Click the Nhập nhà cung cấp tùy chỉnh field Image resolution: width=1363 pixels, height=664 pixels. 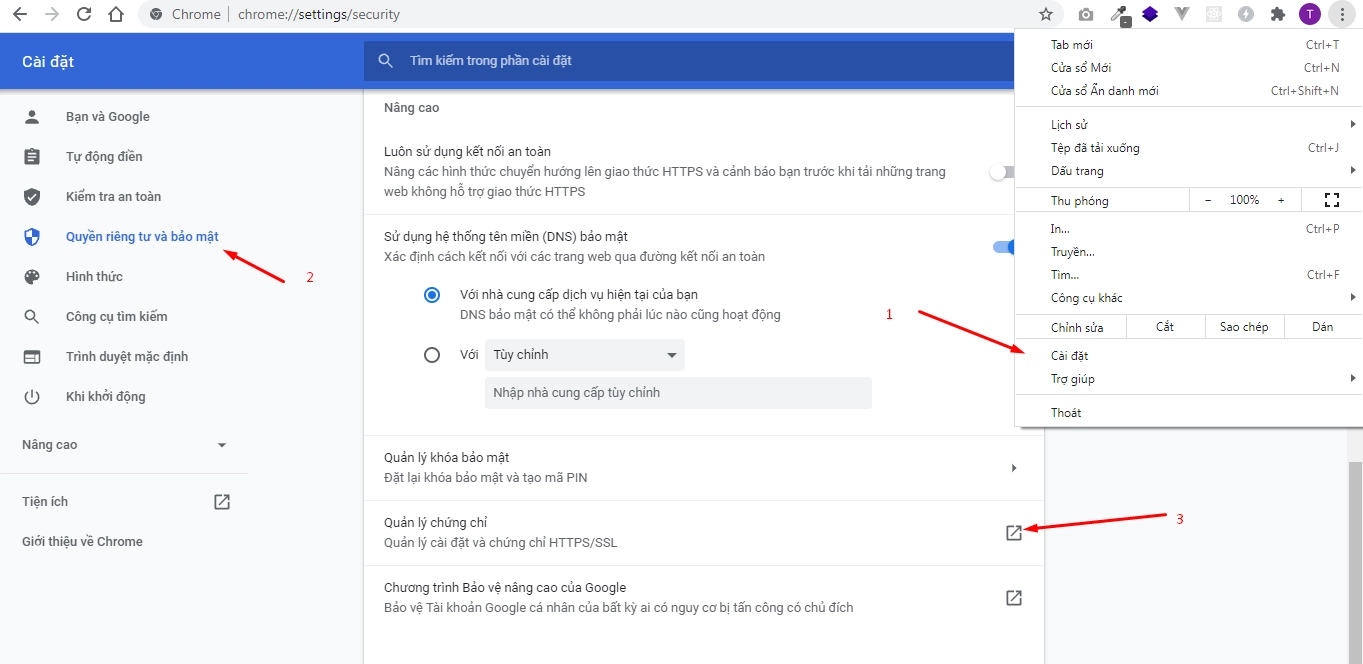[678, 393]
